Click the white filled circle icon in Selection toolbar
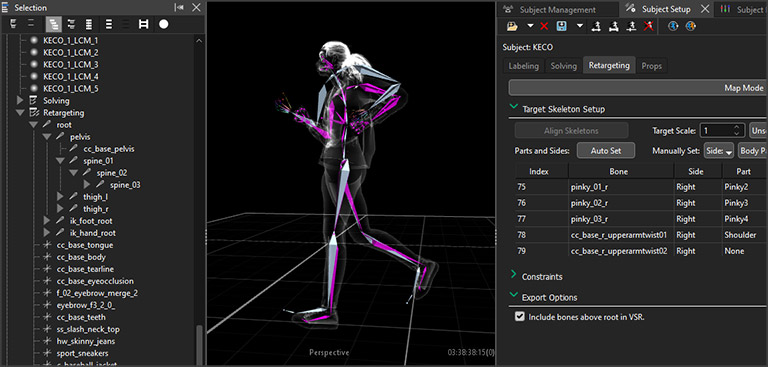This screenshot has width=768, height=367. tap(164, 24)
